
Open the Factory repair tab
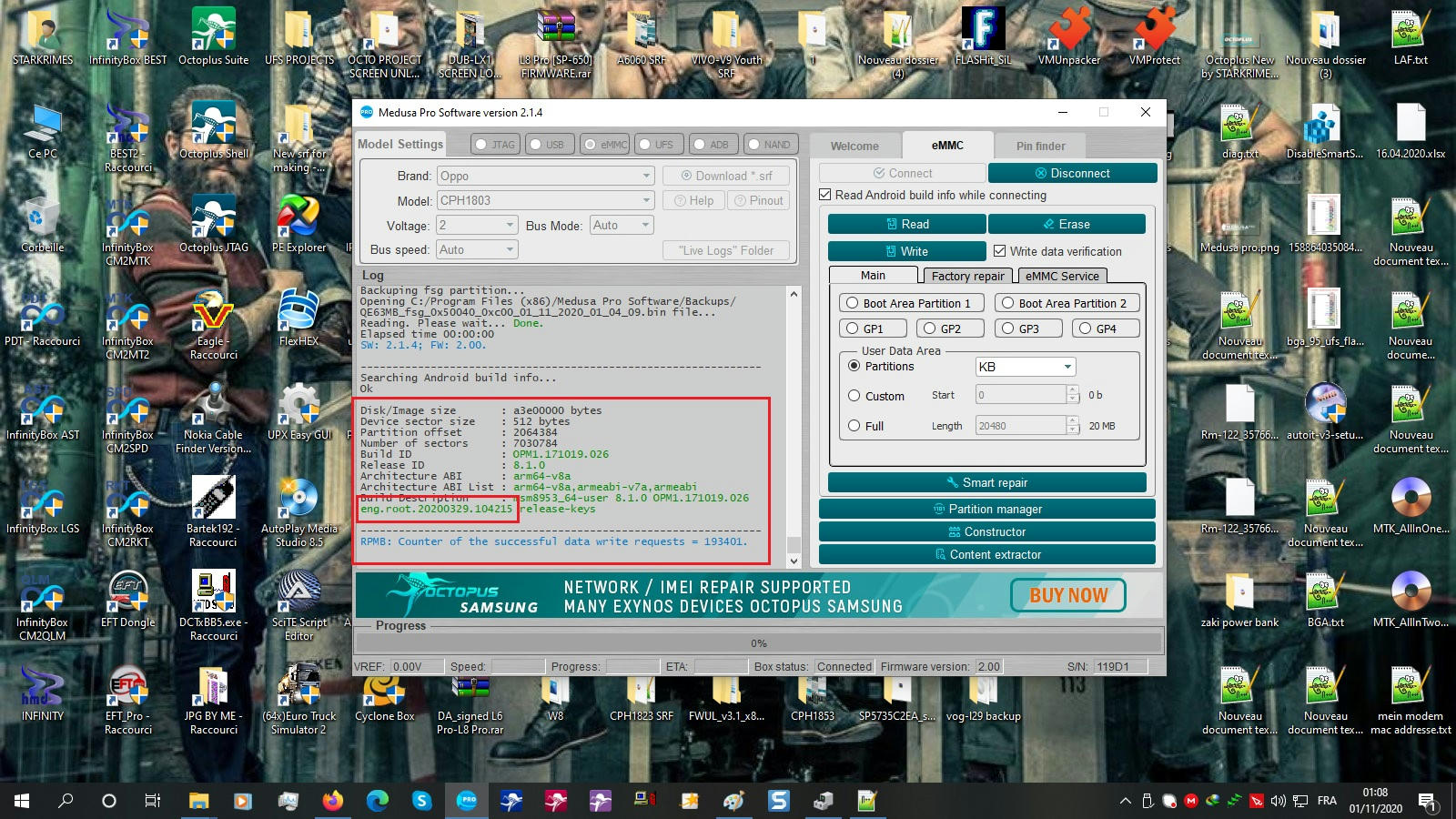tap(967, 276)
